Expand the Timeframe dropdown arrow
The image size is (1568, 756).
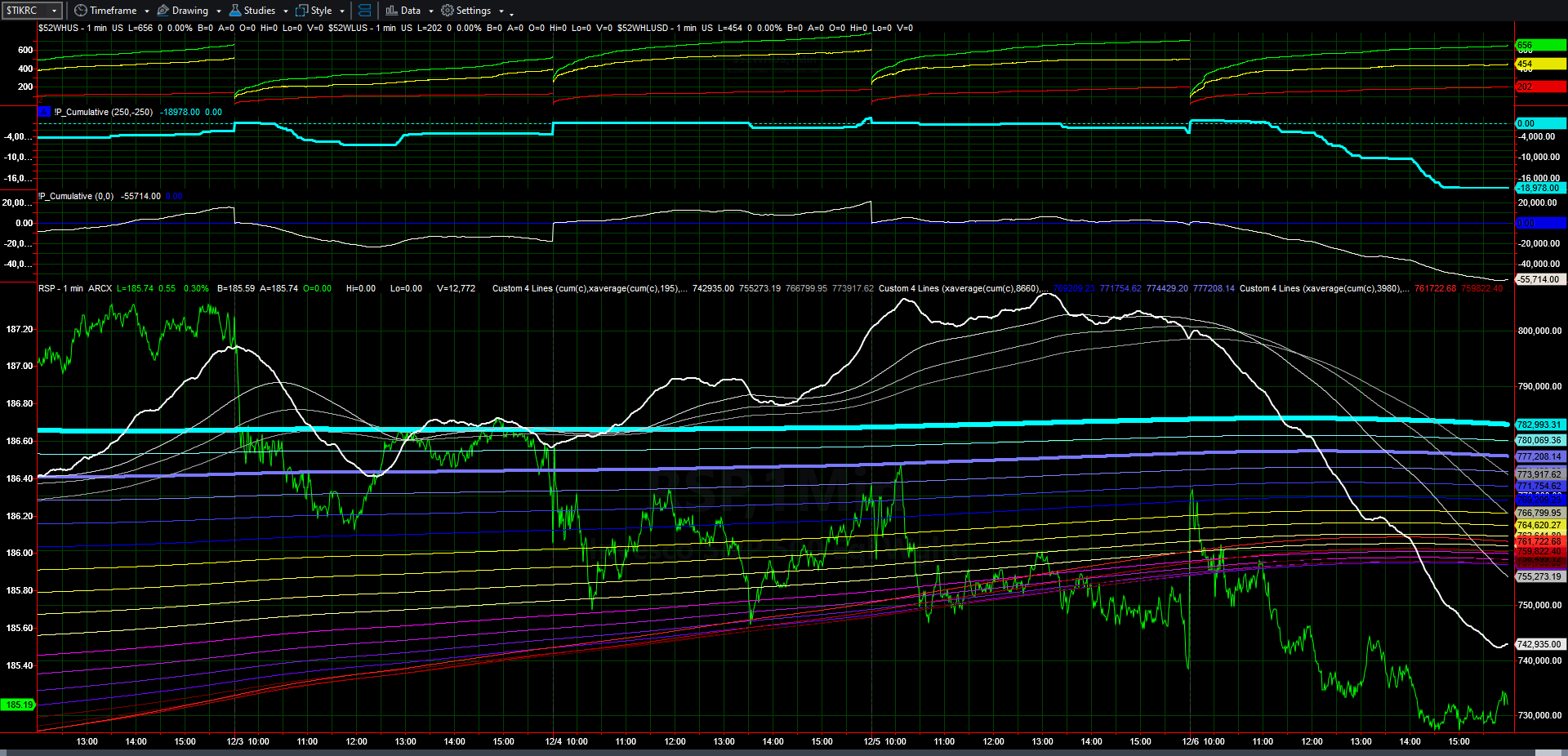click(x=147, y=11)
